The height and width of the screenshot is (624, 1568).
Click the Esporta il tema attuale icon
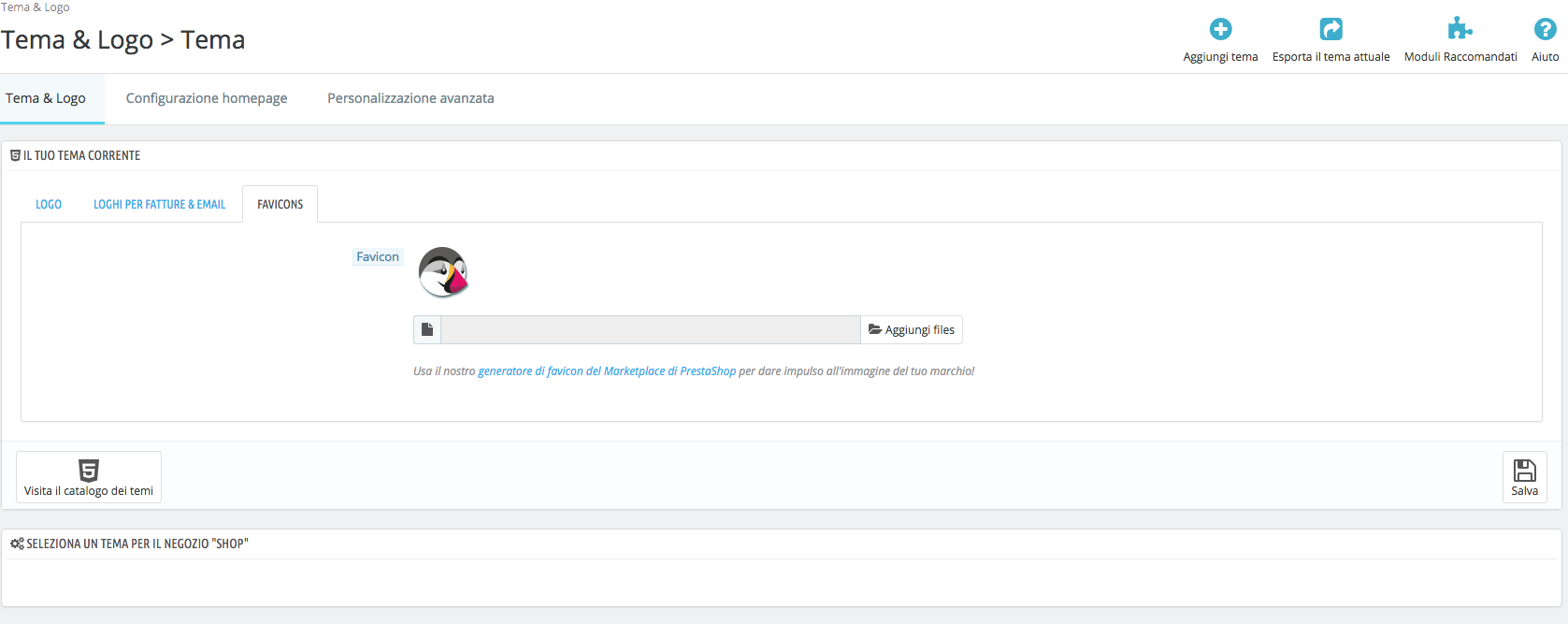pyautogui.click(x=1331, y=30)
